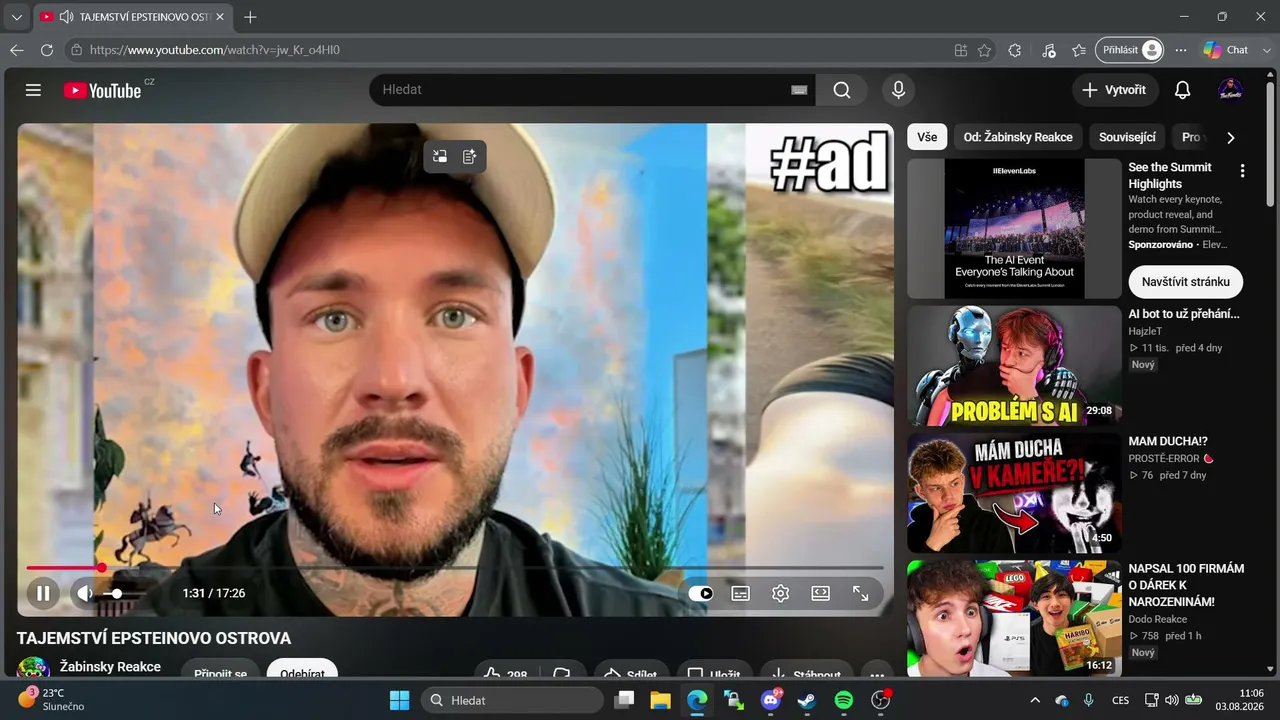Open the browser media control icon
The width and height of the screenshot is (1280, 720).
[1048, 50]
